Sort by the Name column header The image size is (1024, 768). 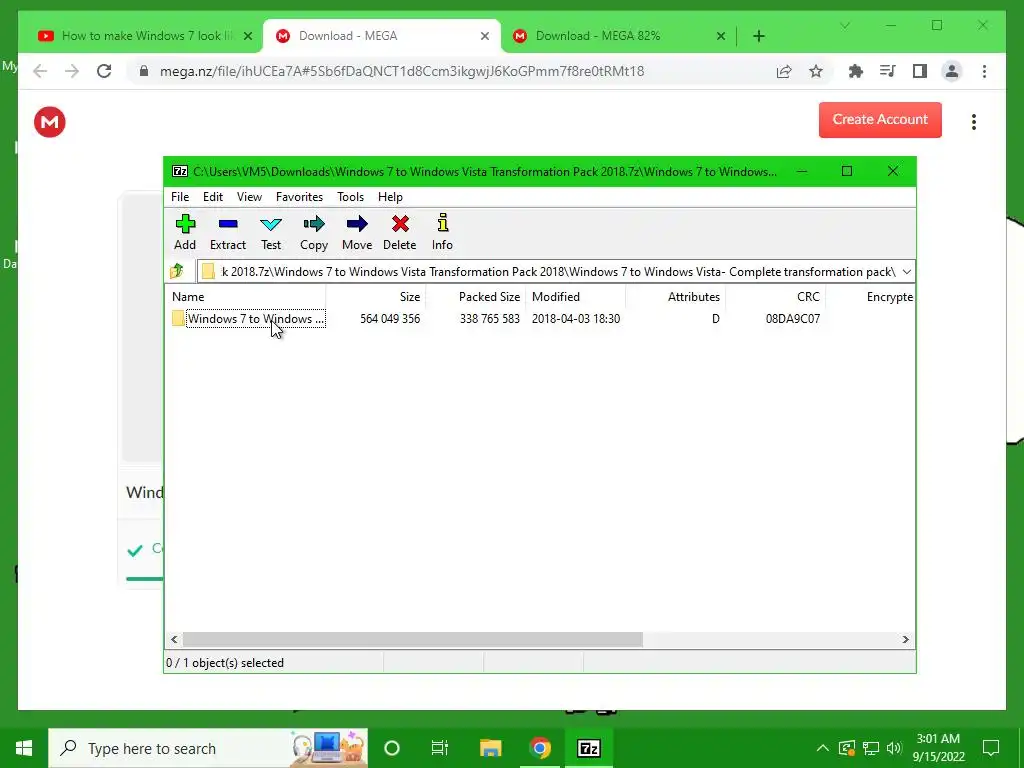(x=245, y=296)
